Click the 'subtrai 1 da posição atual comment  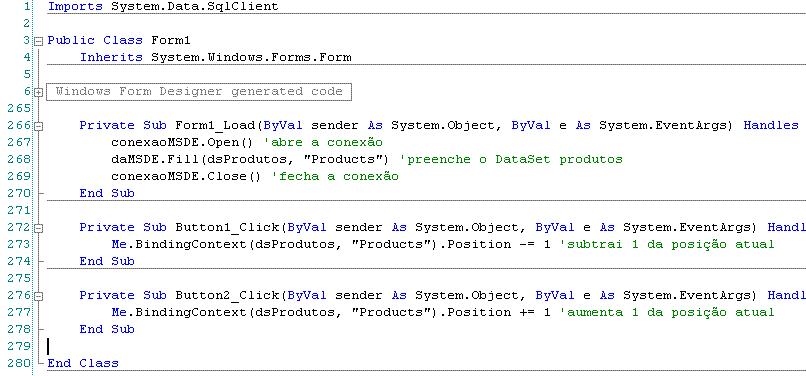coord(666,244)
